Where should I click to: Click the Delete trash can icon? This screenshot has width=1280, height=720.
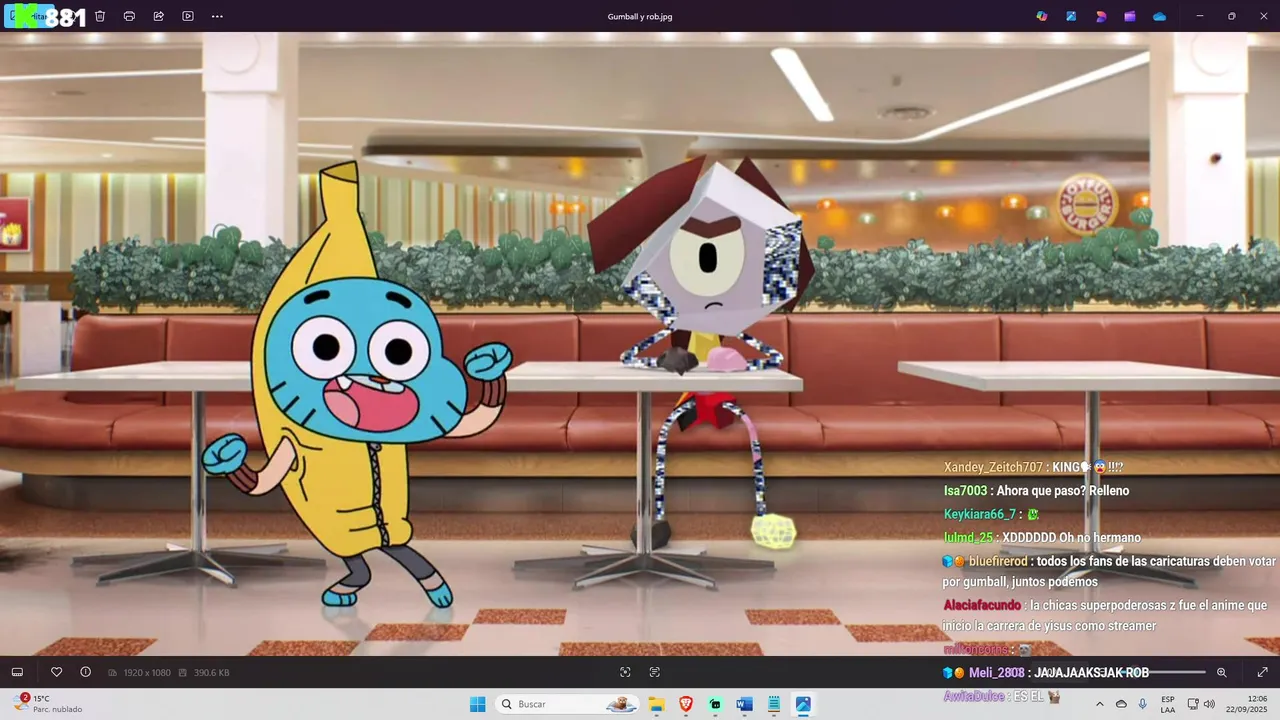point(100,16)
